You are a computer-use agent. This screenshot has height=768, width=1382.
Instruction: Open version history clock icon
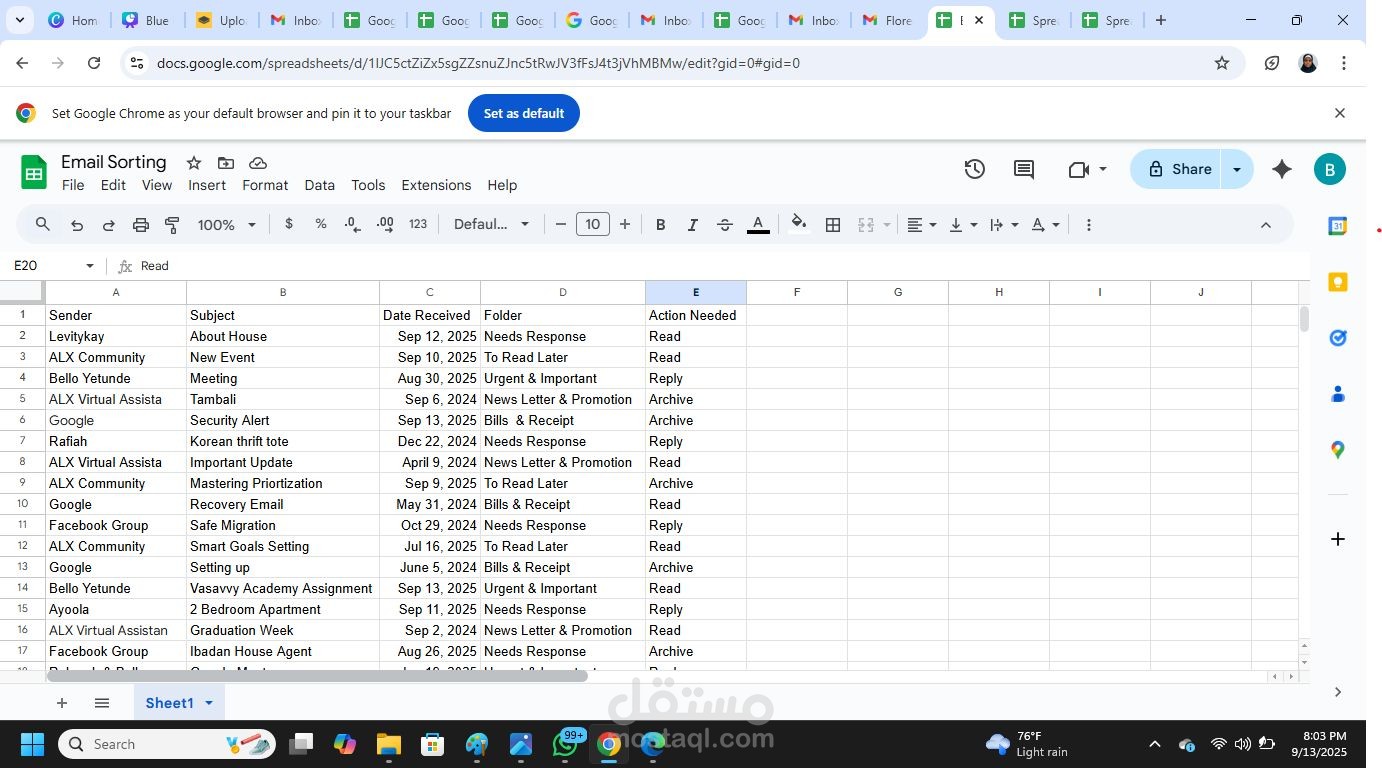[974, 170]
